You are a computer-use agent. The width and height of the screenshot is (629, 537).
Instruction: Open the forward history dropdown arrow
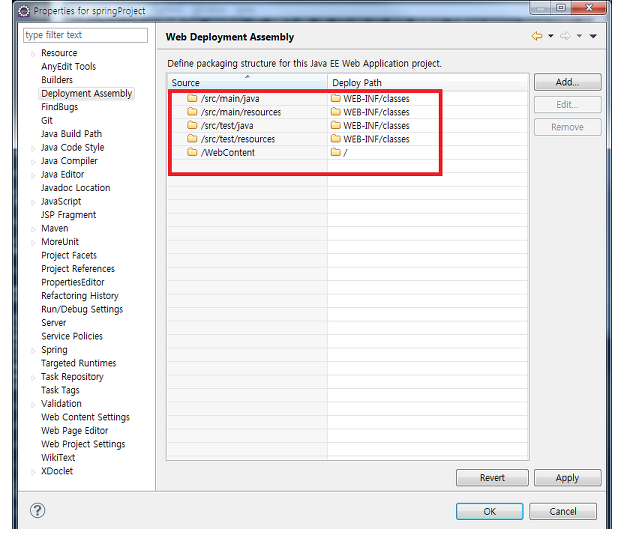(x=579, y=36)
